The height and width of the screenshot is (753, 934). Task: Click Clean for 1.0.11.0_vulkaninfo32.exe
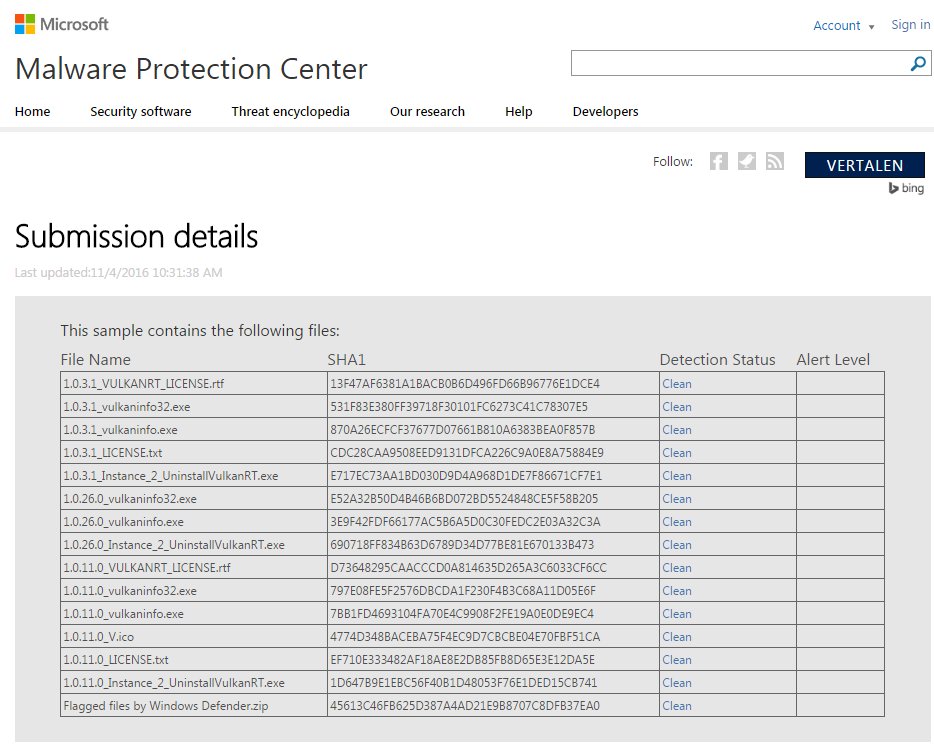point(677,591)
